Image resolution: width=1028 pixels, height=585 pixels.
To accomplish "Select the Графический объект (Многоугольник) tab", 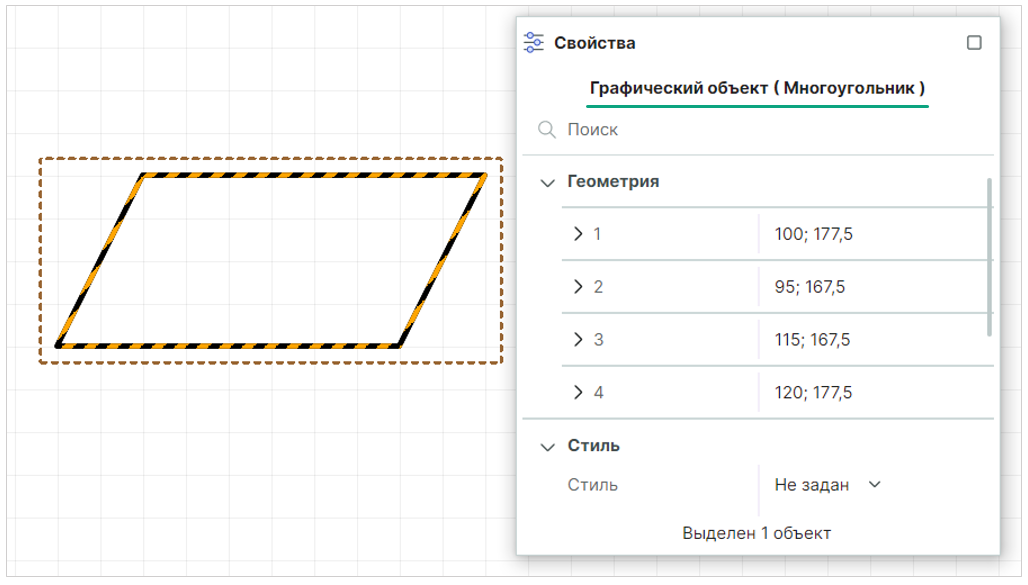I will coord(757,88).
